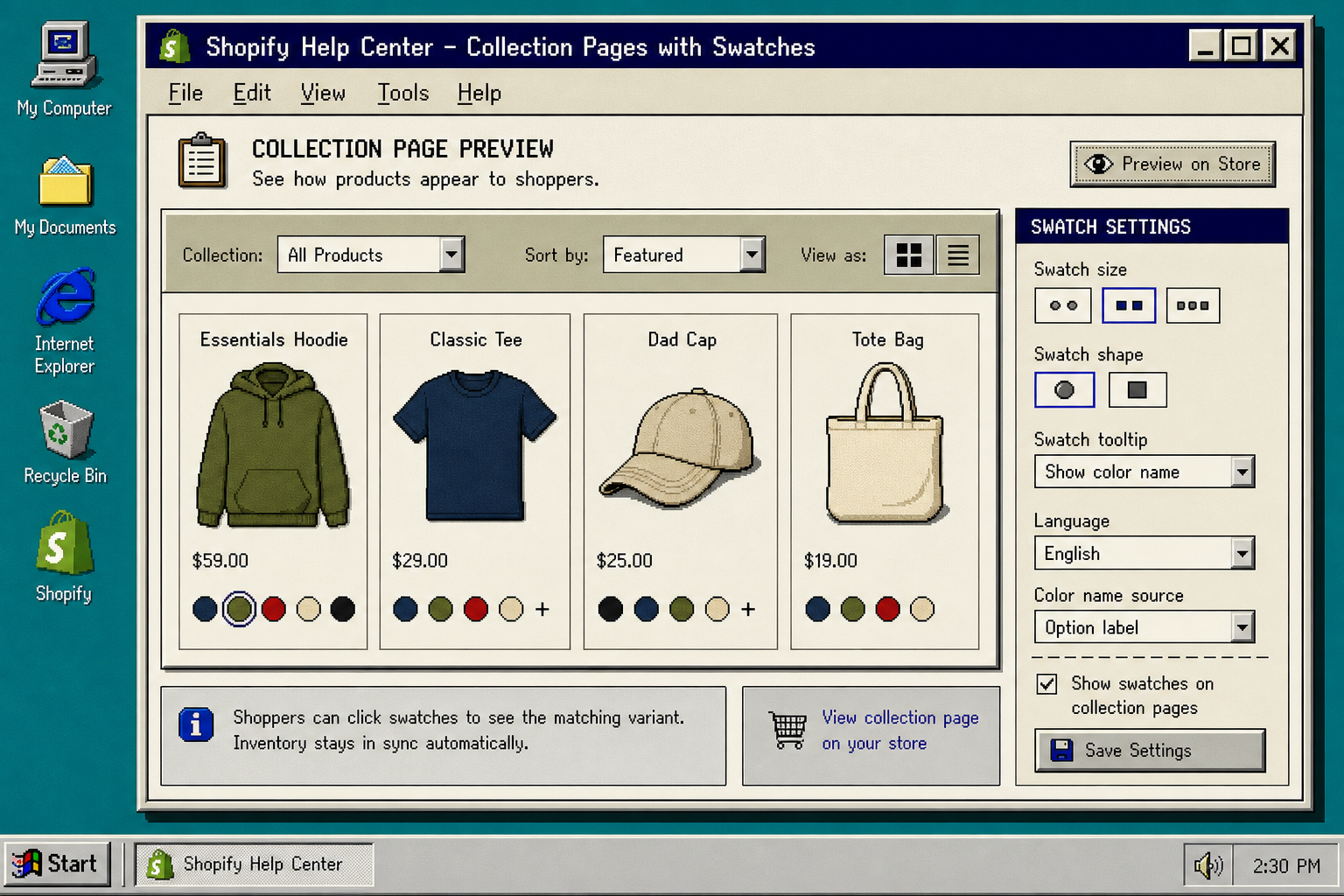Image resolution: width=1344 pixels, height=896 pixels.
Task: Select red swatch on Essentials Hoodie
Action: tap(274, 609)
